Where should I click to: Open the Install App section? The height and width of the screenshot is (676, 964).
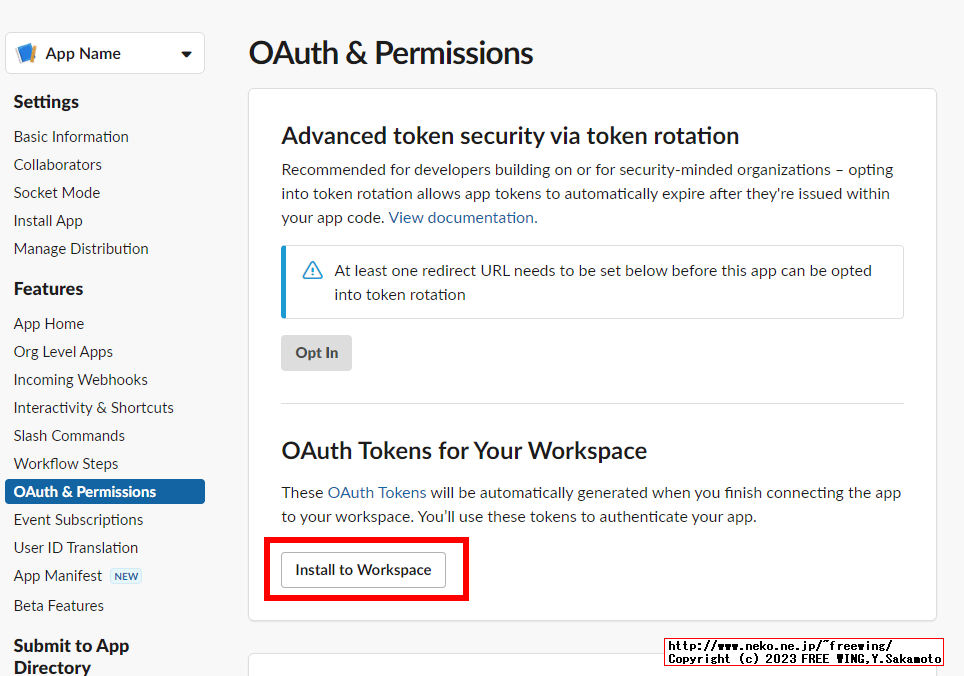point(47,220)
